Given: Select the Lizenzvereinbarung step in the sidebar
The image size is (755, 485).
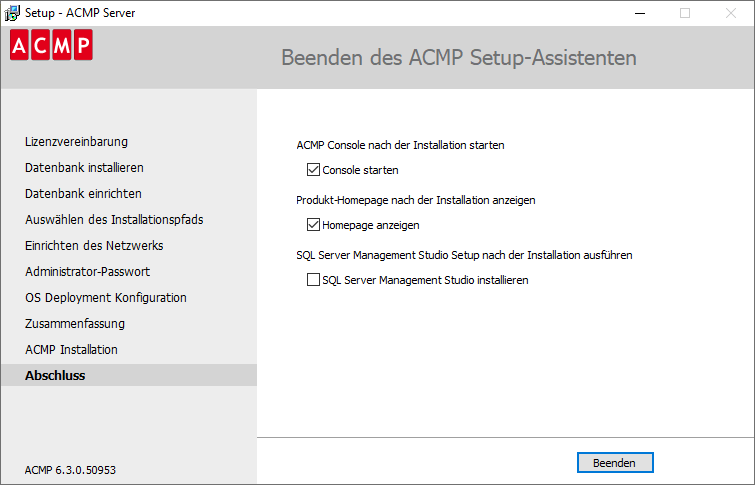Looking at the screenshot, I should coord(76,142).
